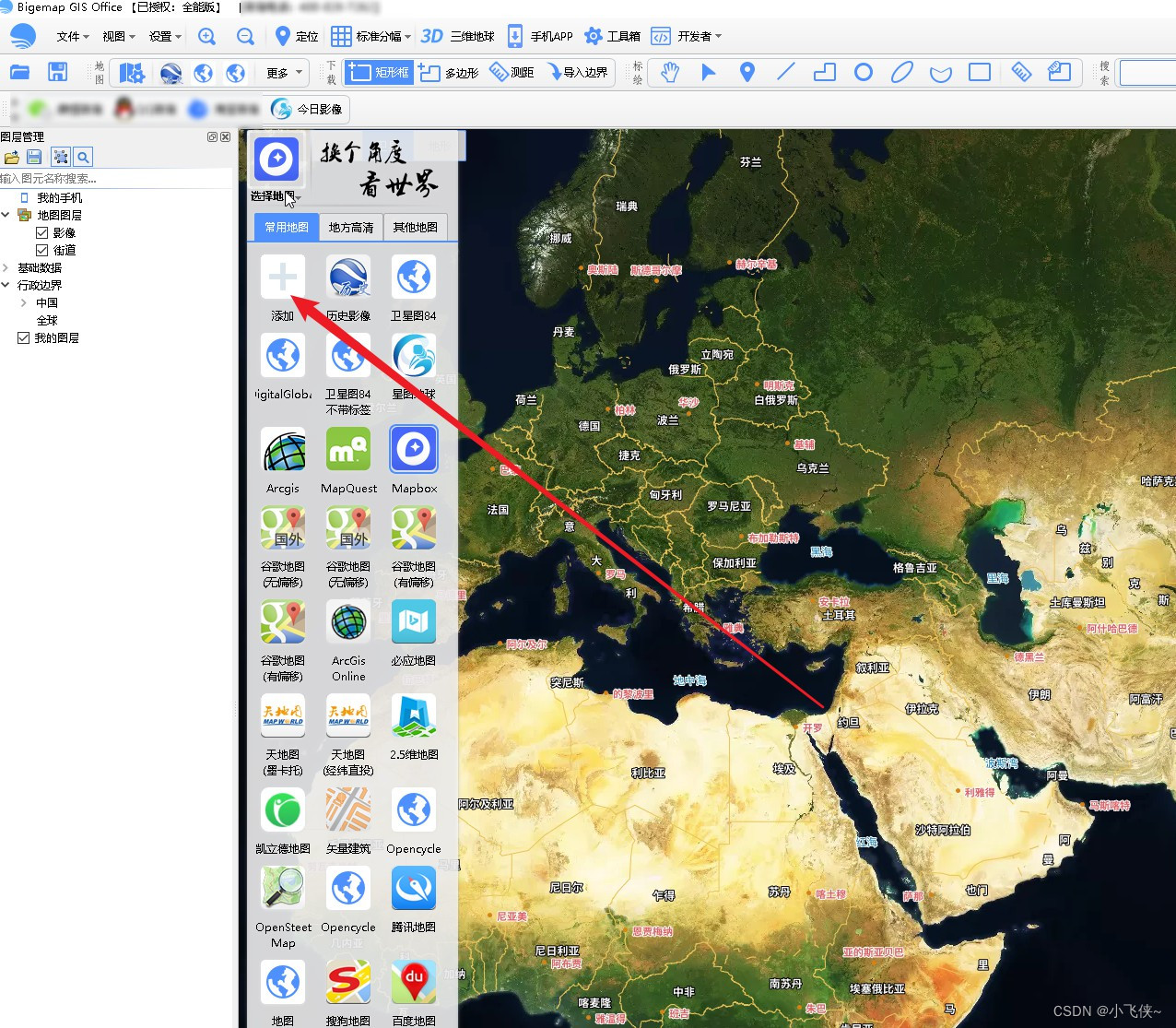This screenshot has width=1176, height=1028.
Task: Click the 输入图元名称搜索 input field
Action: click(118, 178)
